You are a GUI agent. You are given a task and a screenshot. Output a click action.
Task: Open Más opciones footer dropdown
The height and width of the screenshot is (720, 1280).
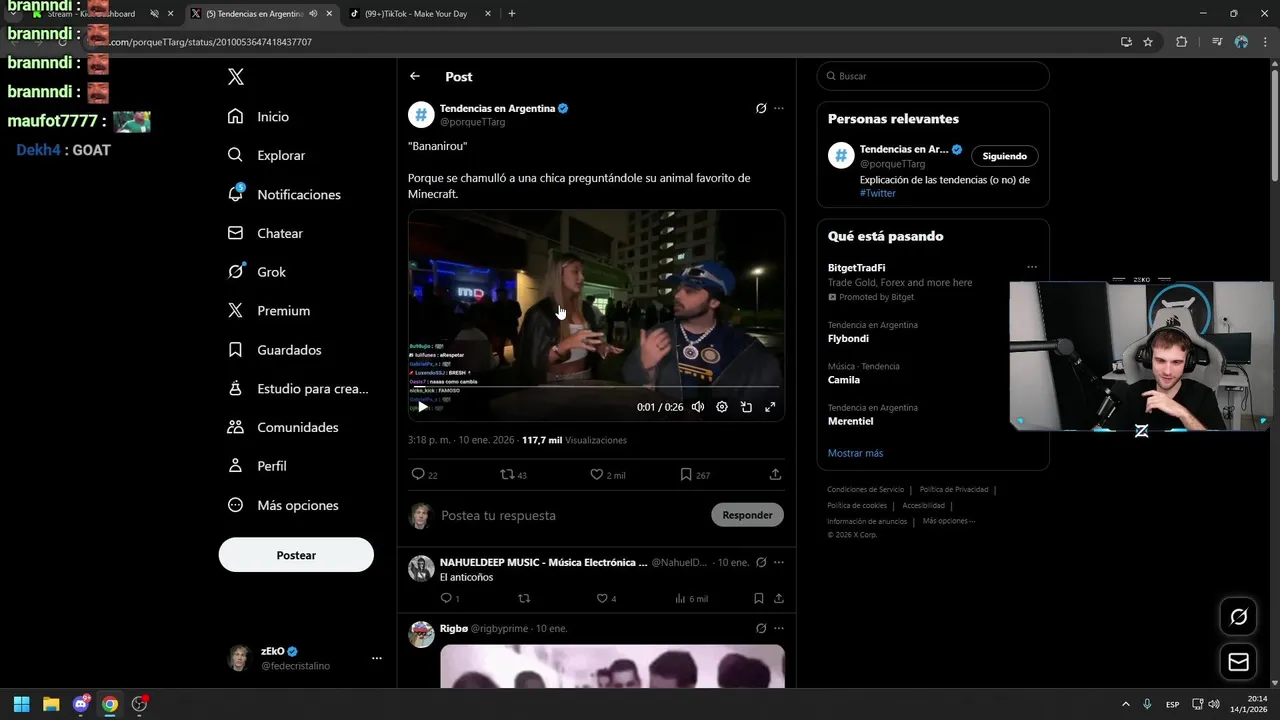949,521
